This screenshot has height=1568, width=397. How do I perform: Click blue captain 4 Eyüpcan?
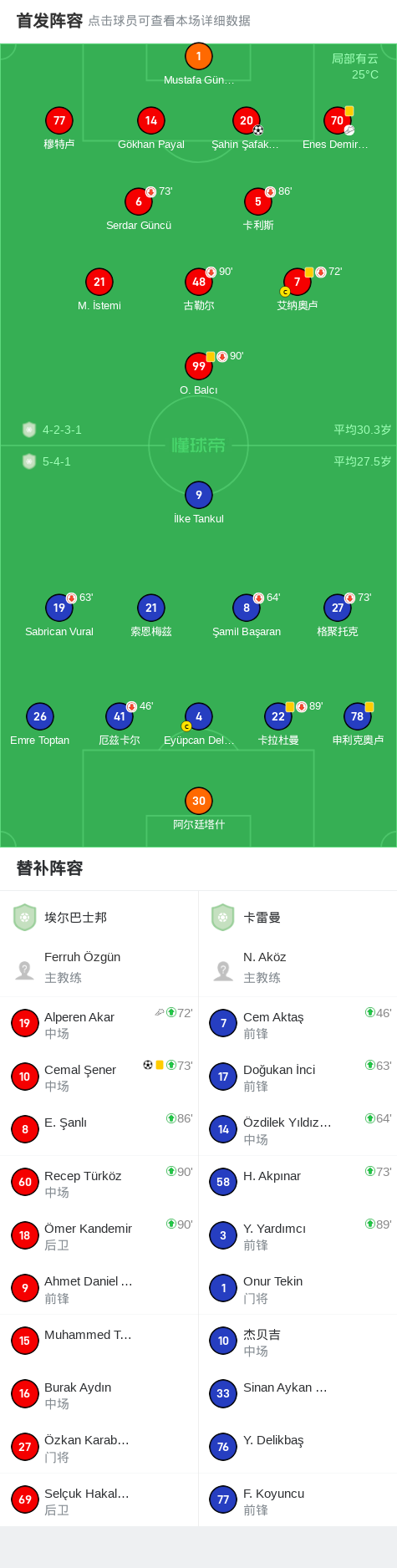199,724
